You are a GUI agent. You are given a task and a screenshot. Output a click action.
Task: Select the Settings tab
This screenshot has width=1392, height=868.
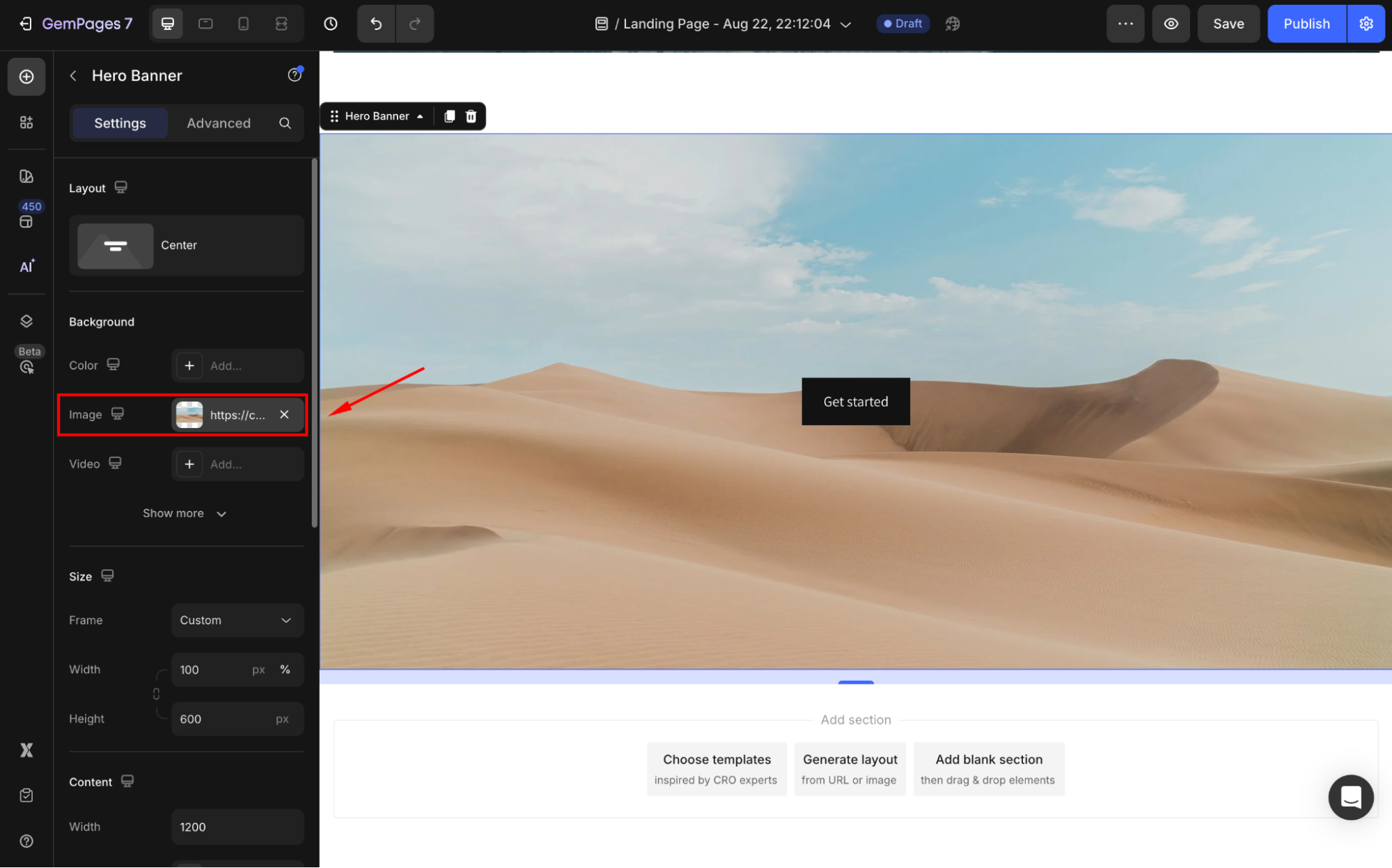(x=120, y=123)
